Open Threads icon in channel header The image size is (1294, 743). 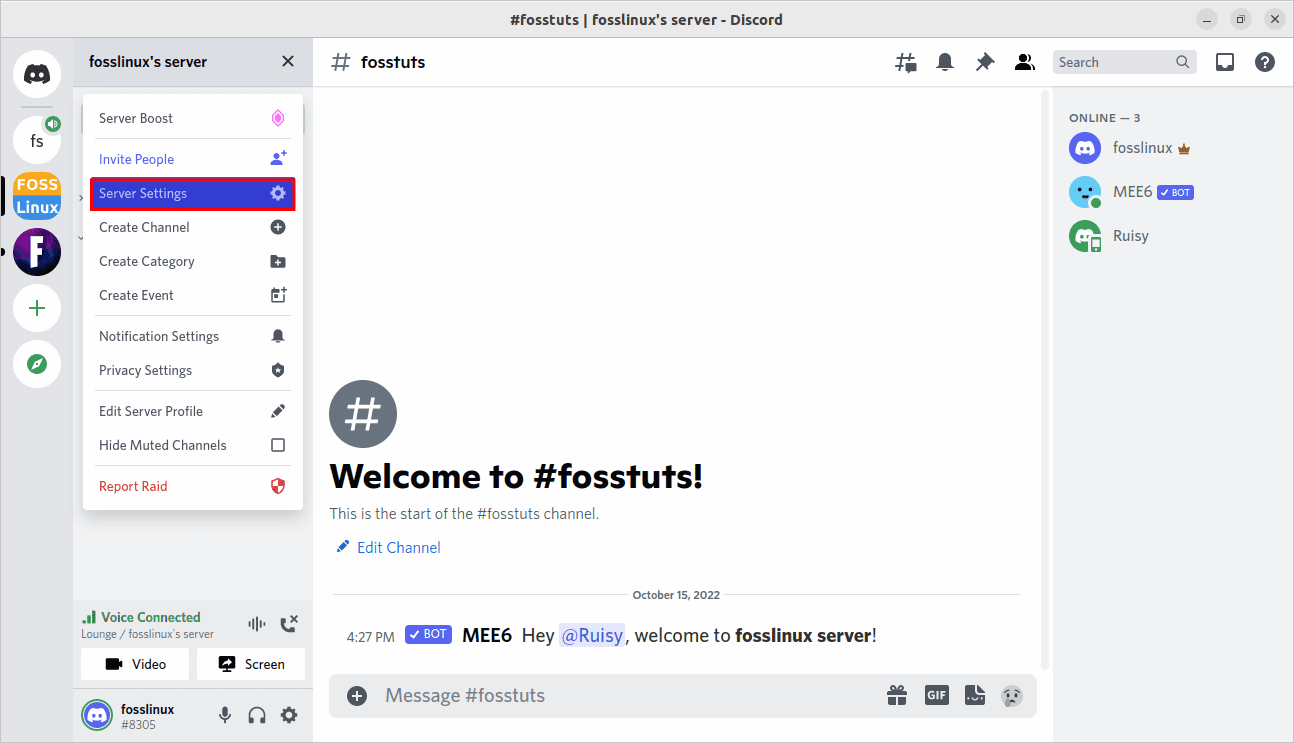point(905,62)
